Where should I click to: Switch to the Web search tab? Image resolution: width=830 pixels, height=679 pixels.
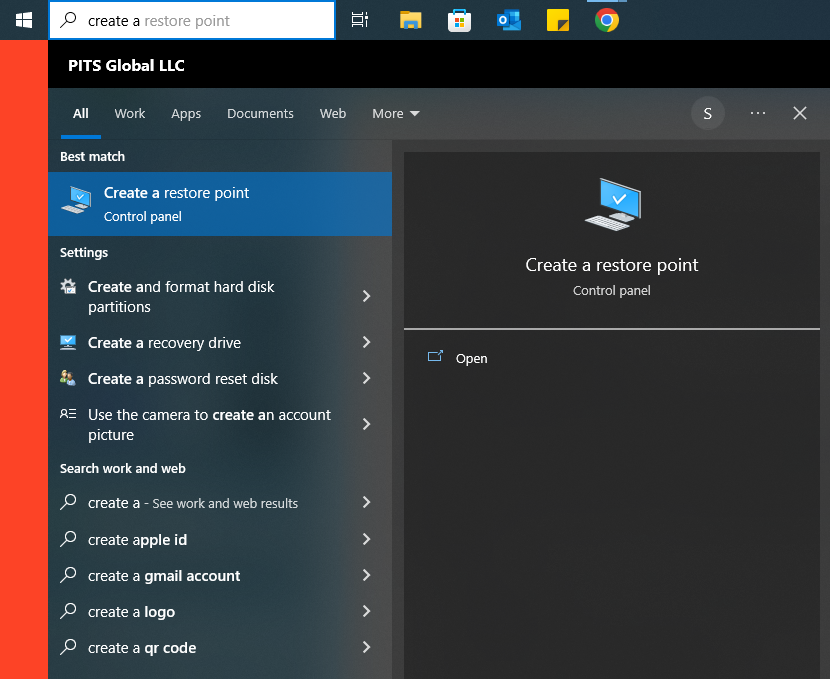(333, 113)
